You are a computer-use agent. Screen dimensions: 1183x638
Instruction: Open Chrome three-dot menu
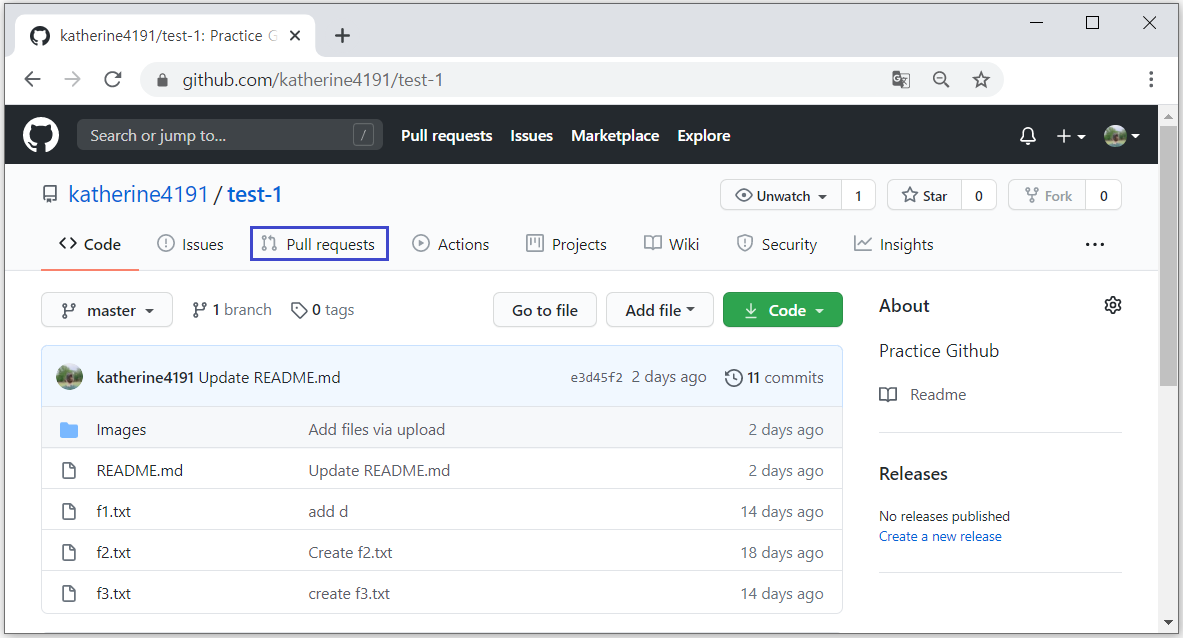[x=1151, y=79]
